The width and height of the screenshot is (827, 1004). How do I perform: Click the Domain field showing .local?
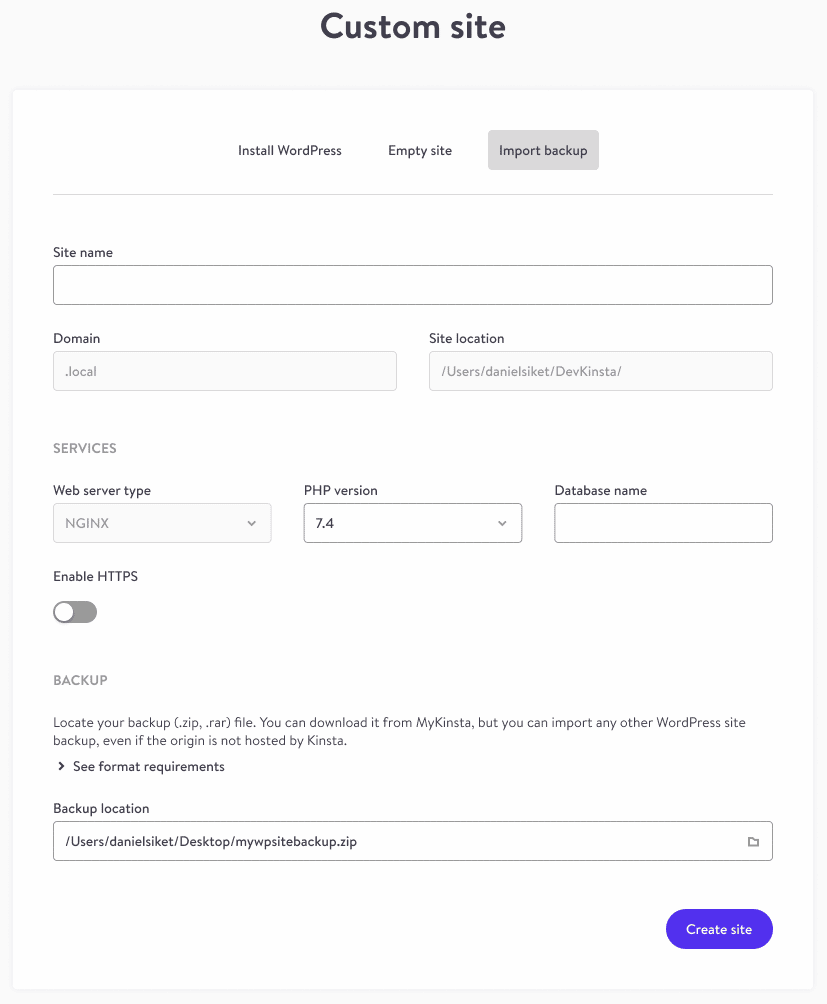point(224,370)
